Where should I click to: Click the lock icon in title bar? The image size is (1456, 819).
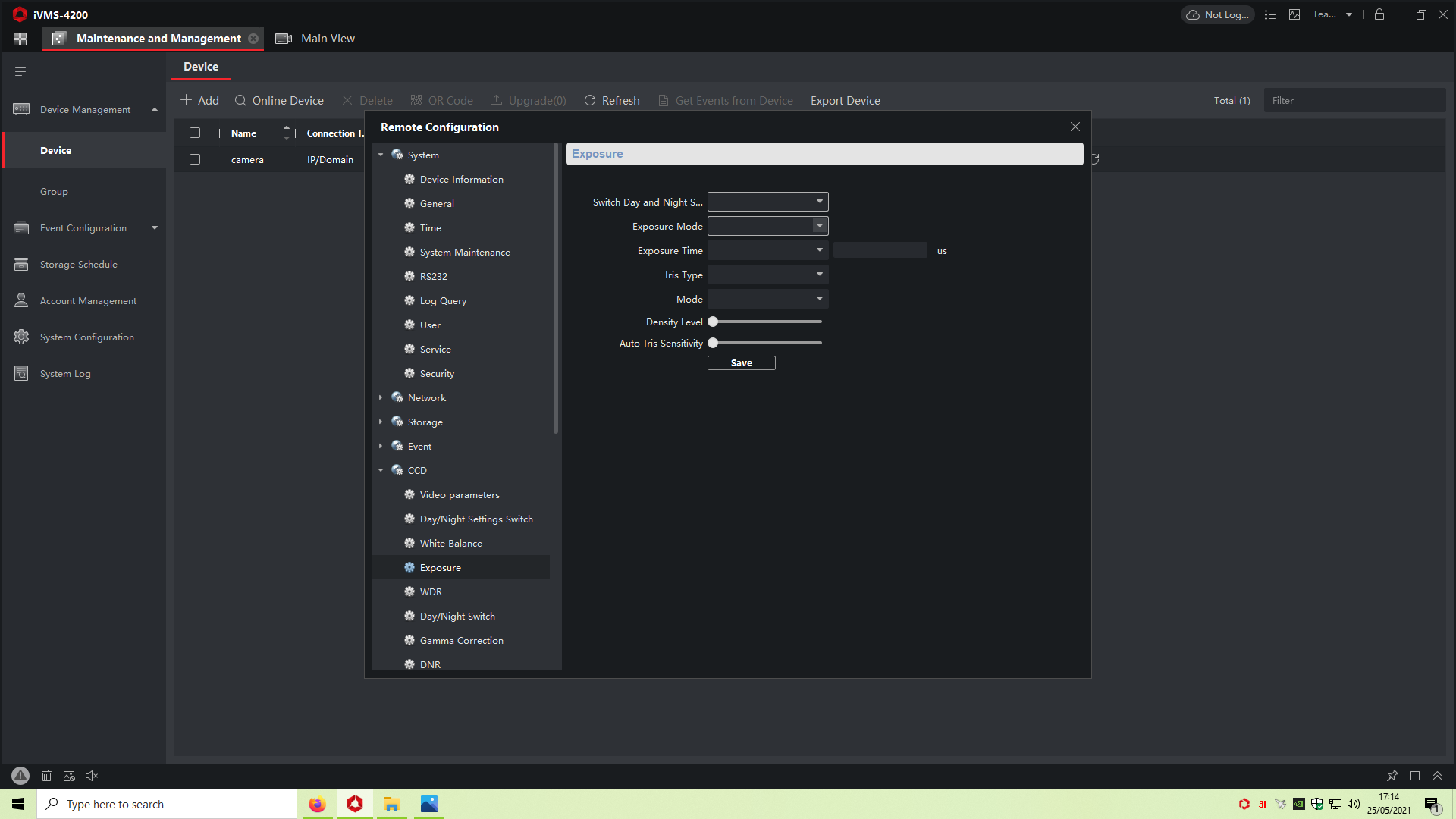(x=1379, y=14)
